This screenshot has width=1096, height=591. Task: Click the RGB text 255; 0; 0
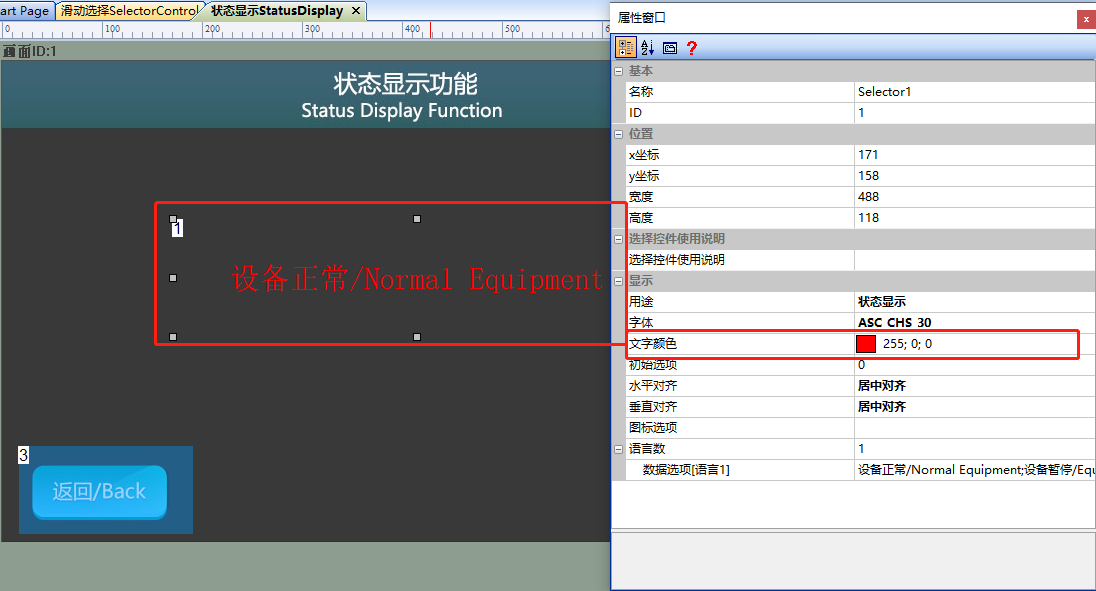pyautogui.click(x=907, y=344)
